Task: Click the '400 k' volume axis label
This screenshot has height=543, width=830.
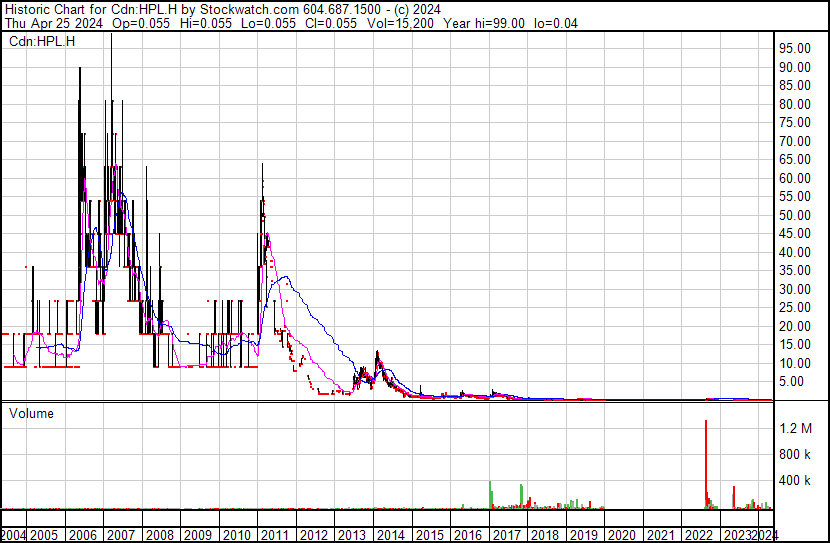Action: (795, 481)
